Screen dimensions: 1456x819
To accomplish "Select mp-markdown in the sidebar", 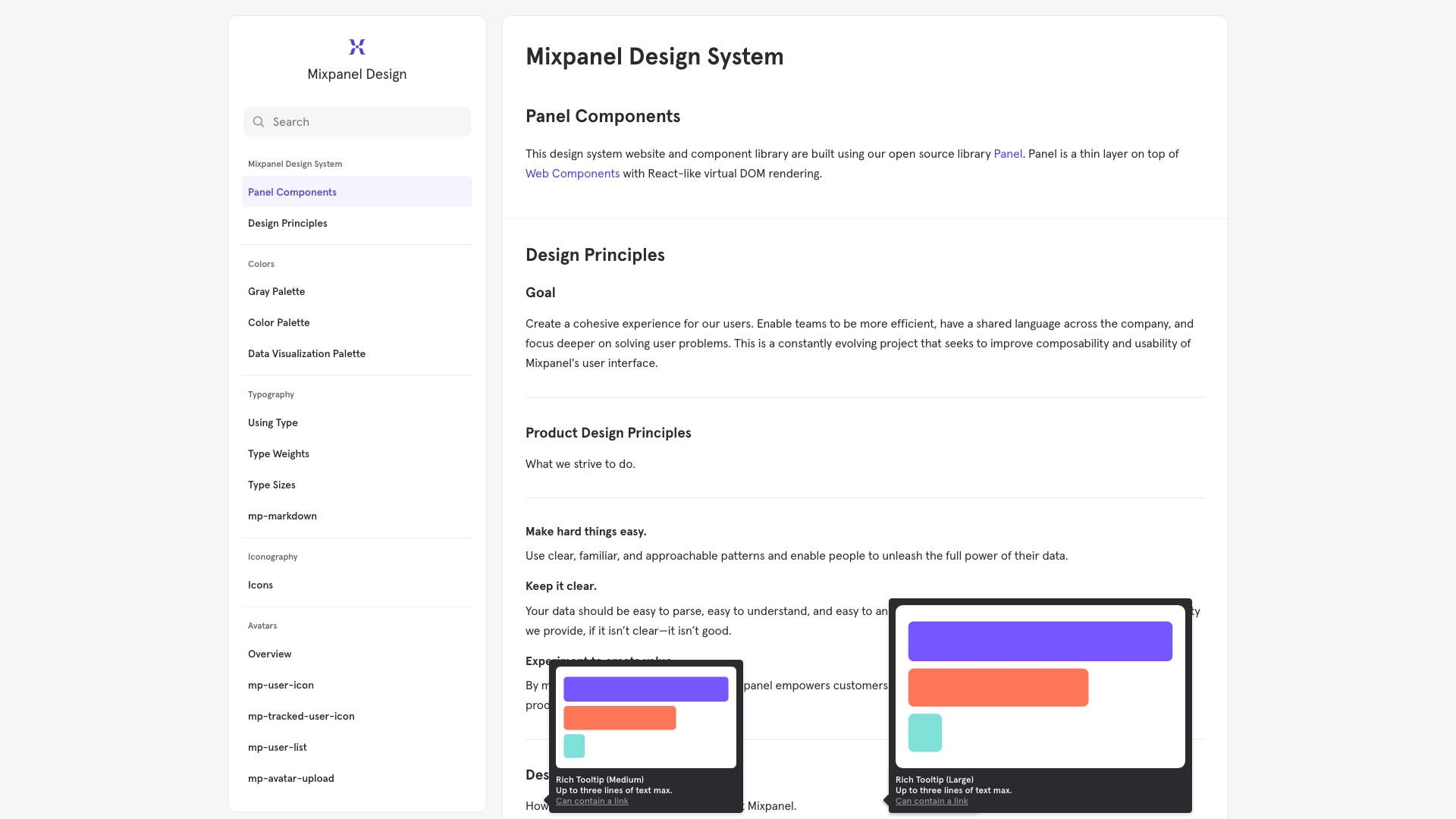I will click(282, 516).
